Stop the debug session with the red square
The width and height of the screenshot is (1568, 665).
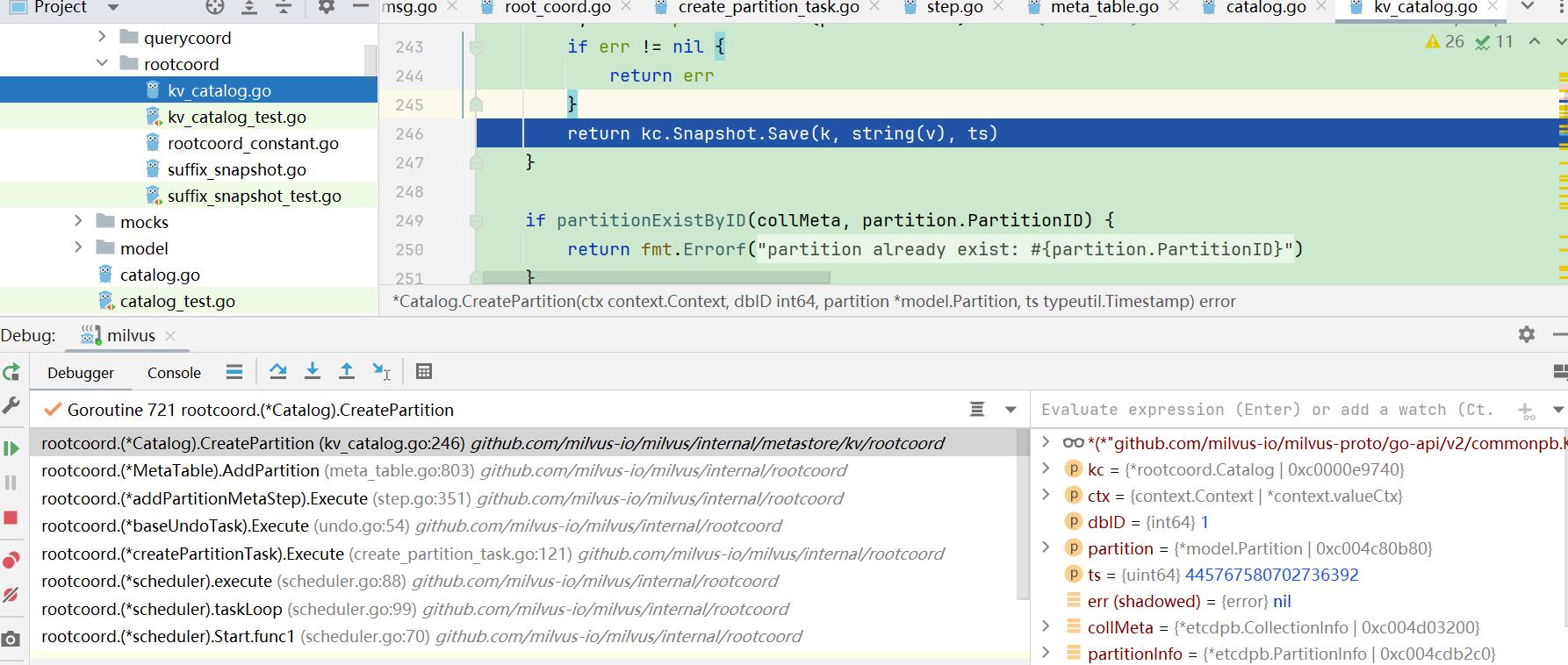click(11, 518)
